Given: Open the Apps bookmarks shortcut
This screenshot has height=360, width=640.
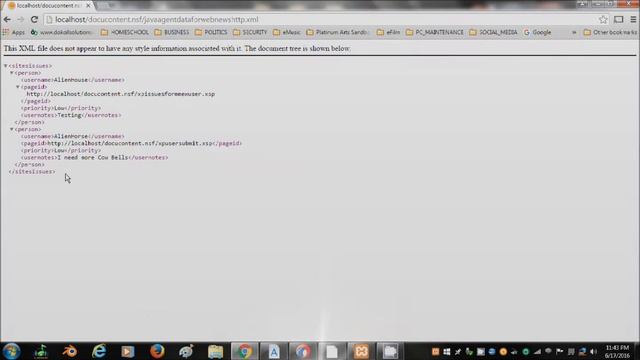Looking at the screenshot, I should pyautogui.click(x=13, y=32).
